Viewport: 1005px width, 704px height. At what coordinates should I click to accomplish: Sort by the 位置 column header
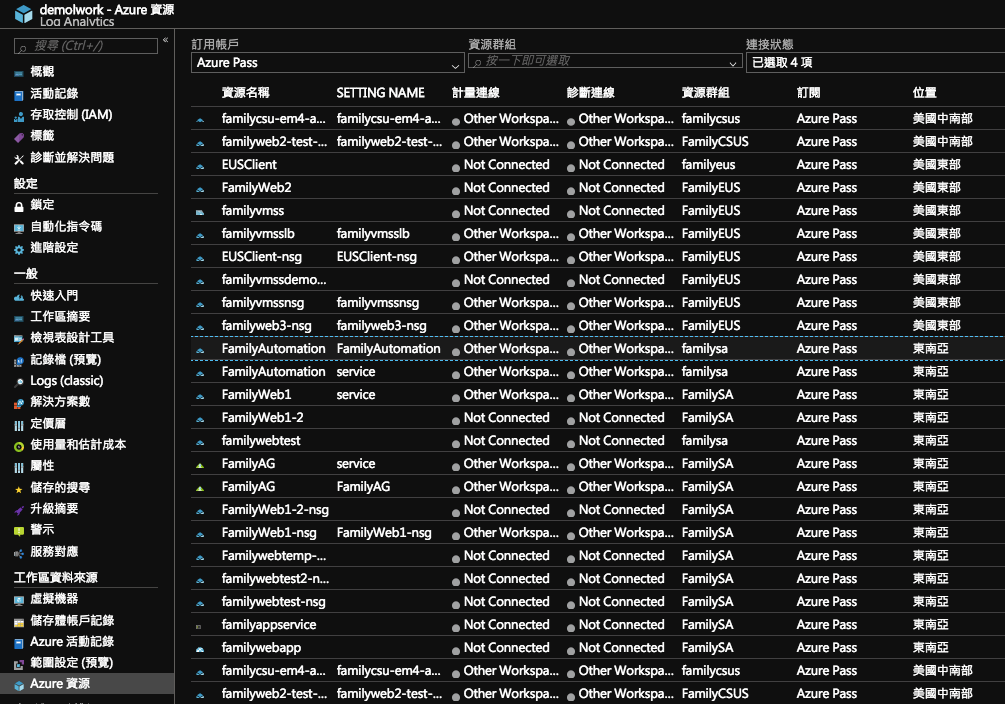click(924, 93)
